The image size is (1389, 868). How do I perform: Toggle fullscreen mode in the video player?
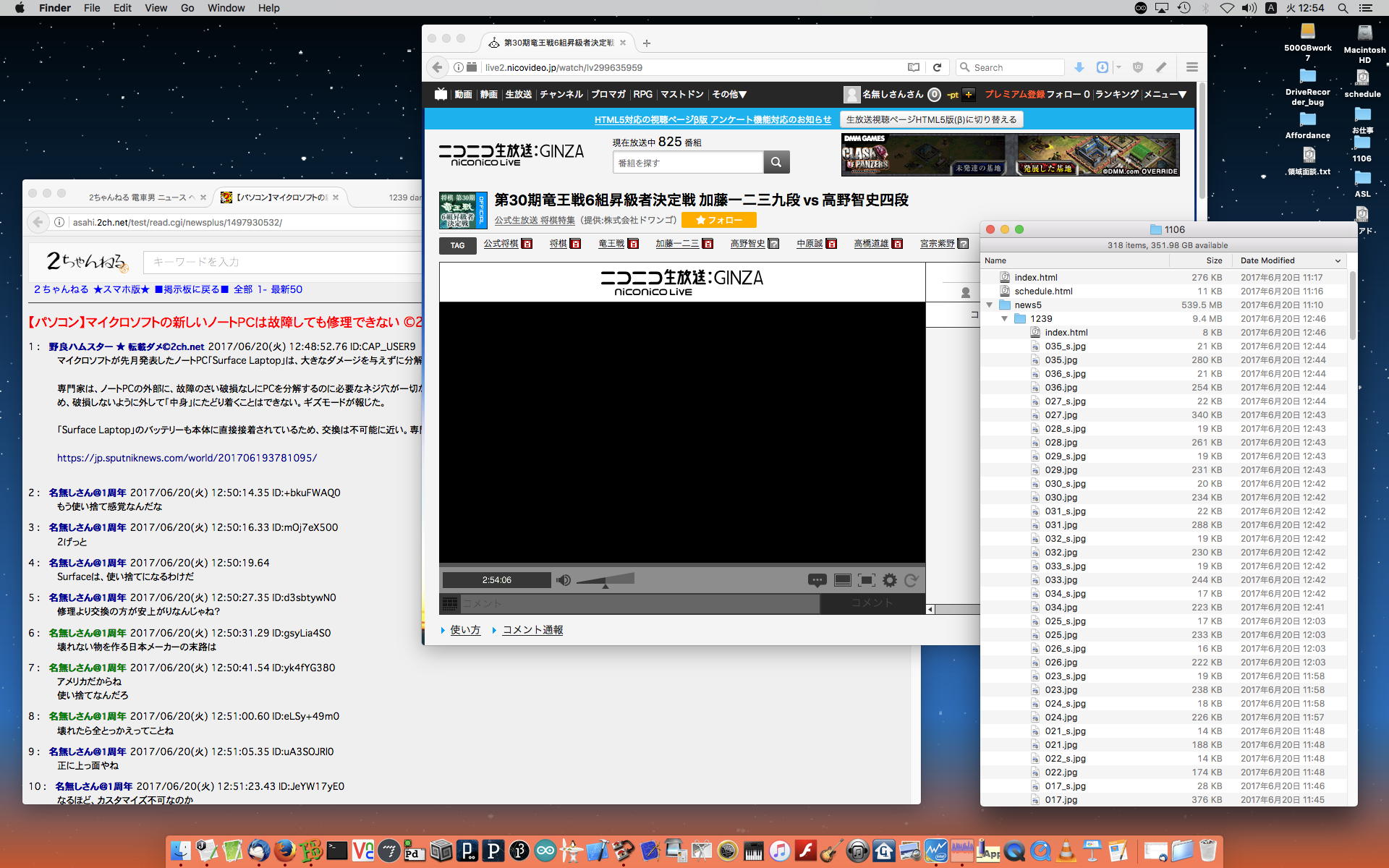866,580
